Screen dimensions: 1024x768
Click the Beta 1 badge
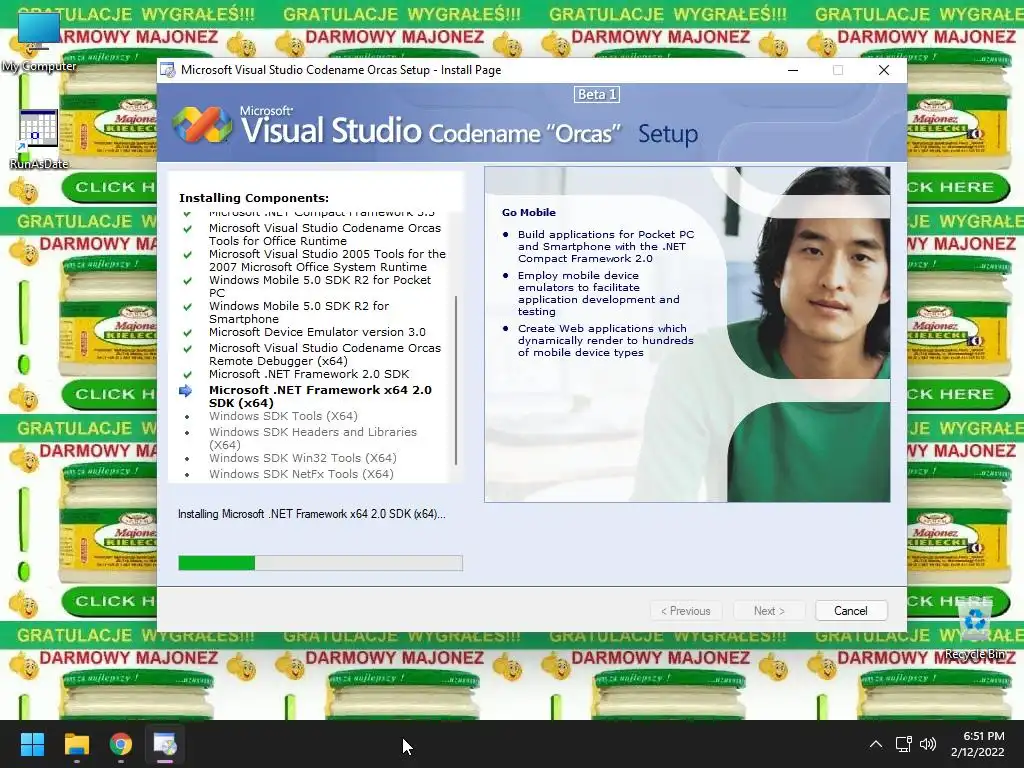point(597,95)
